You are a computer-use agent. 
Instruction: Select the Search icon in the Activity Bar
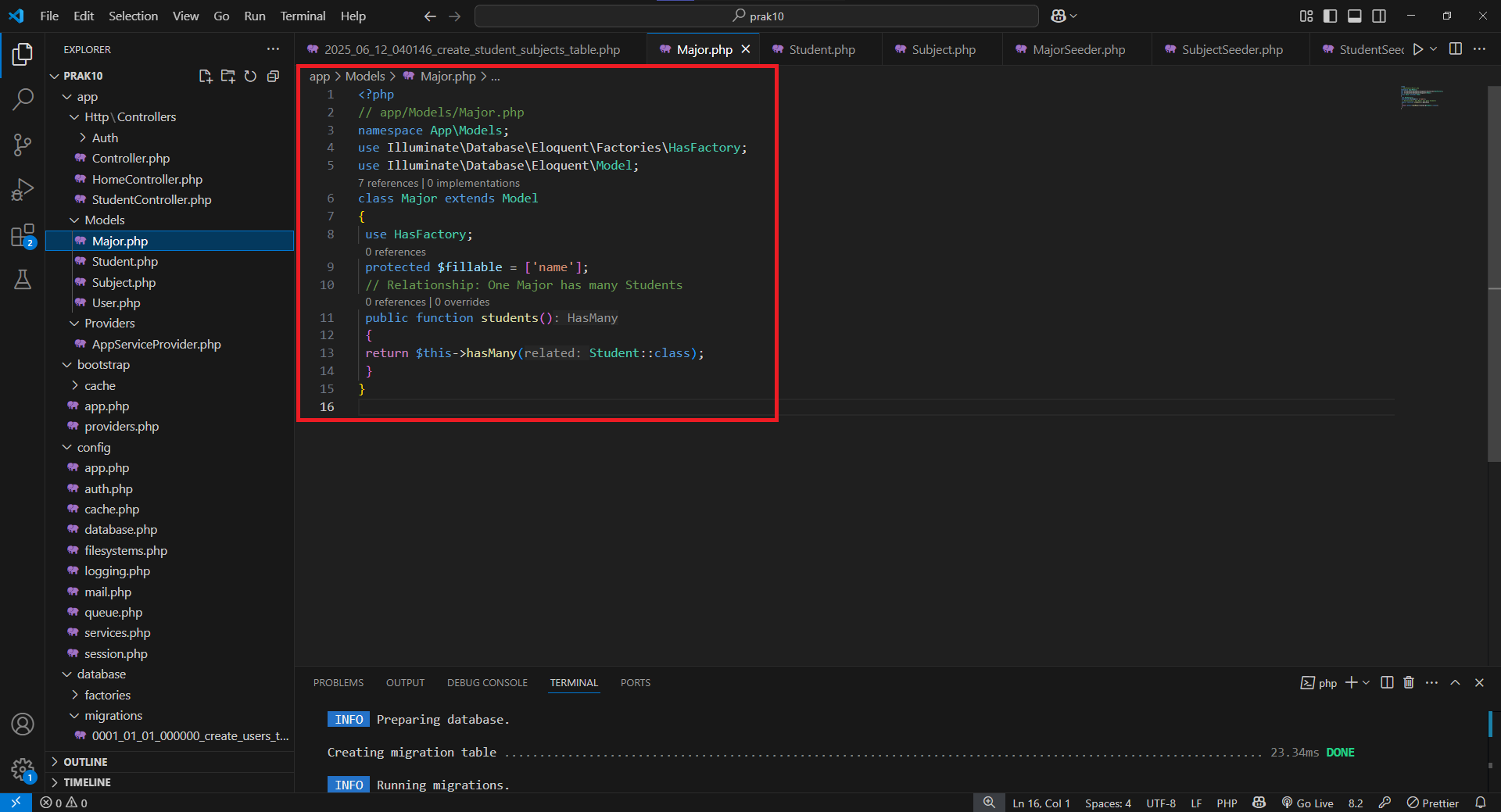(x=23, y=99)
